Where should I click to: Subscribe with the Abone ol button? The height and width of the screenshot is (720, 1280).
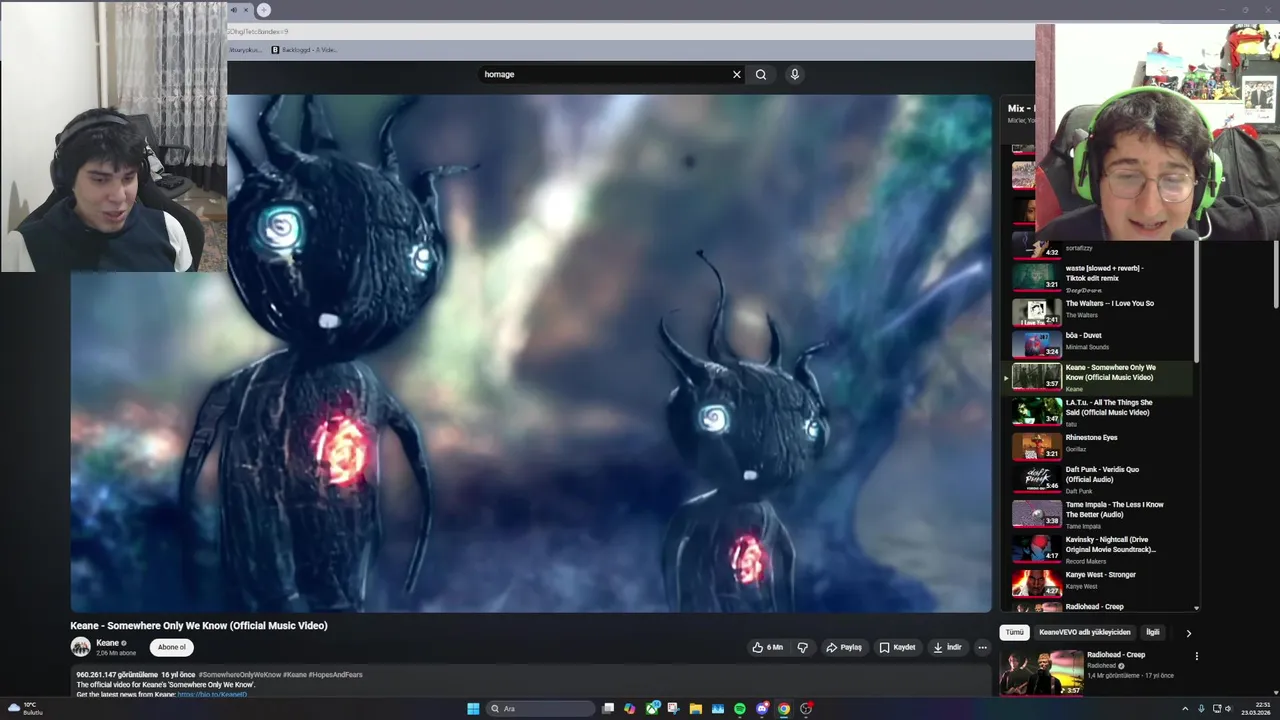172,647
